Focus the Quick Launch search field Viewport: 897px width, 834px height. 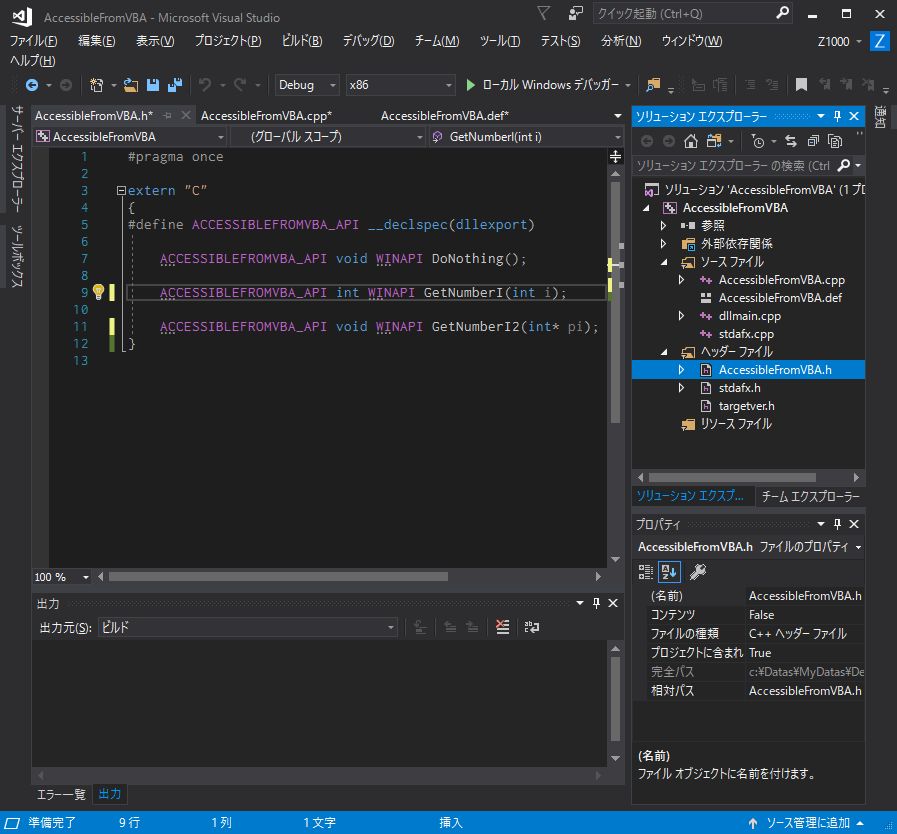coord(684,13)
